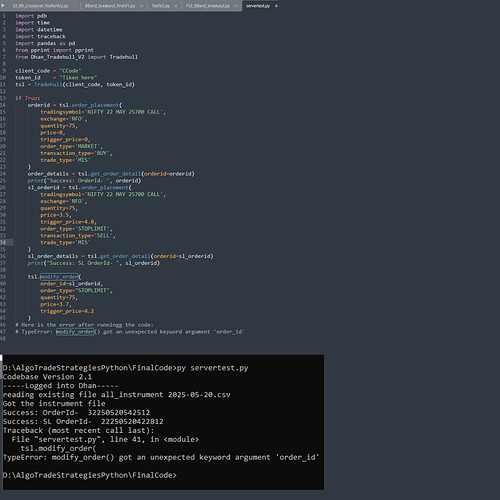Click the tab scroll arrow left of the tabs
Screen dimensions: 500x500
click(x=3, y=6)
